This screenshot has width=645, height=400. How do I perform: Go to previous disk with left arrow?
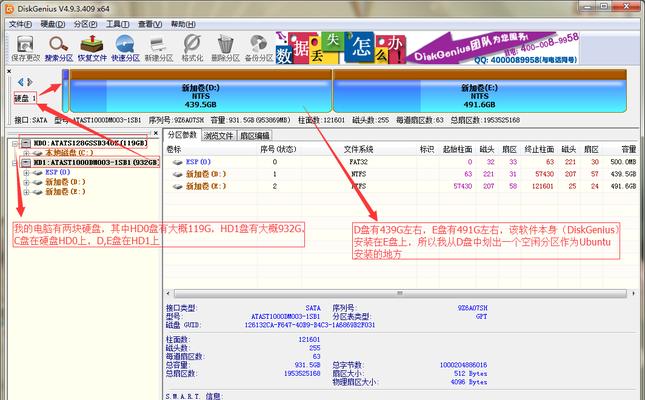(20, 82)
